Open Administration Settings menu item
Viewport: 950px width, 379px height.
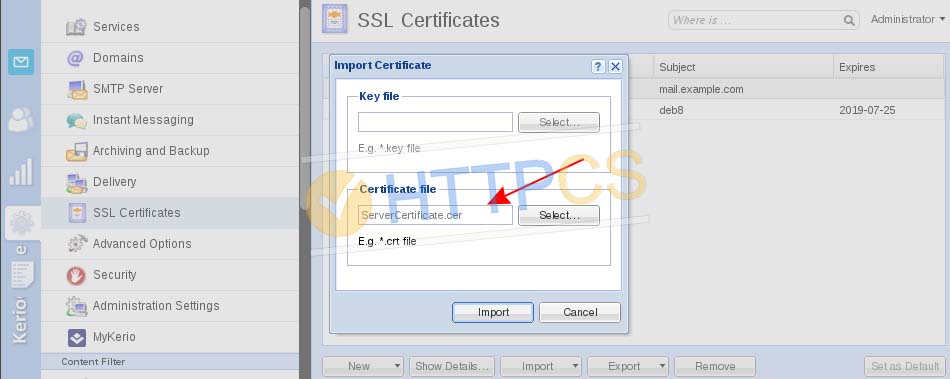tap(156, 306)
